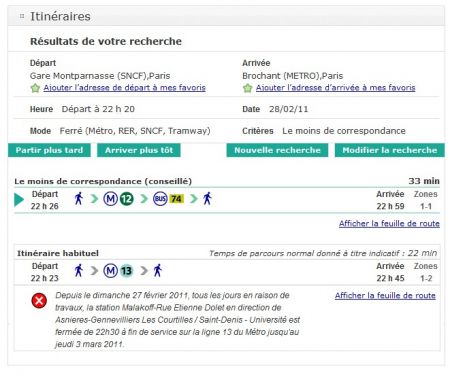Click the Metro M icon in Itinéraire habituel
Image resolution: width=450 pixels, height=375 pixels.
[x=110, y=271]
